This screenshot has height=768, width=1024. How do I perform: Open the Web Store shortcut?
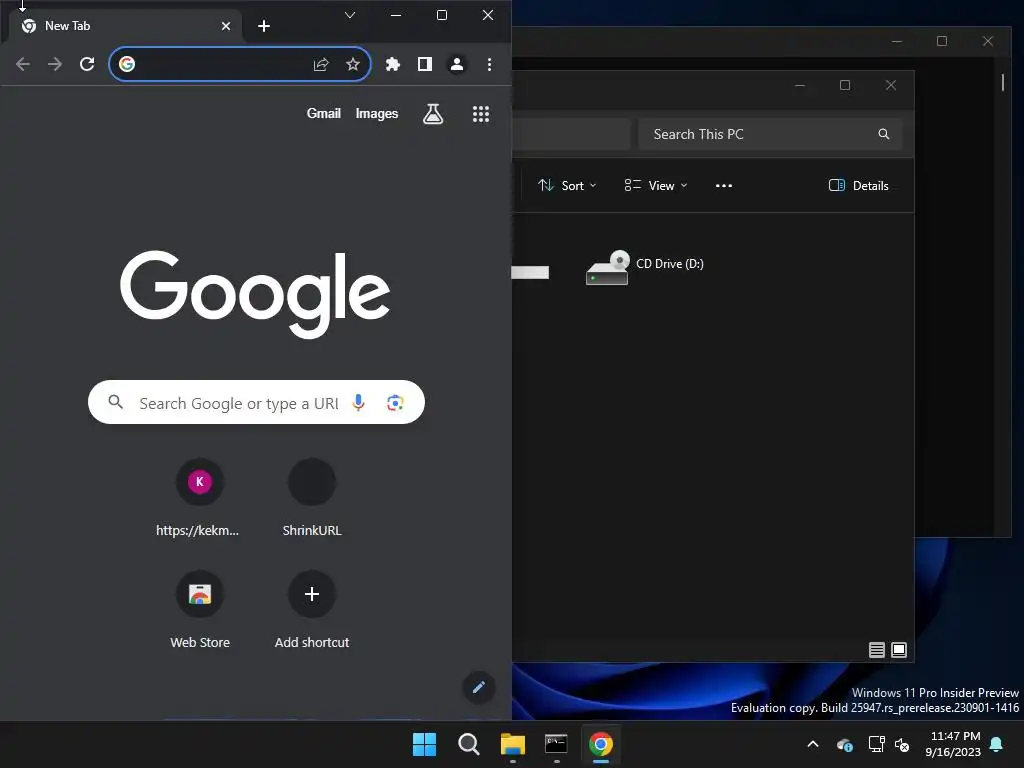click(199, 610)
